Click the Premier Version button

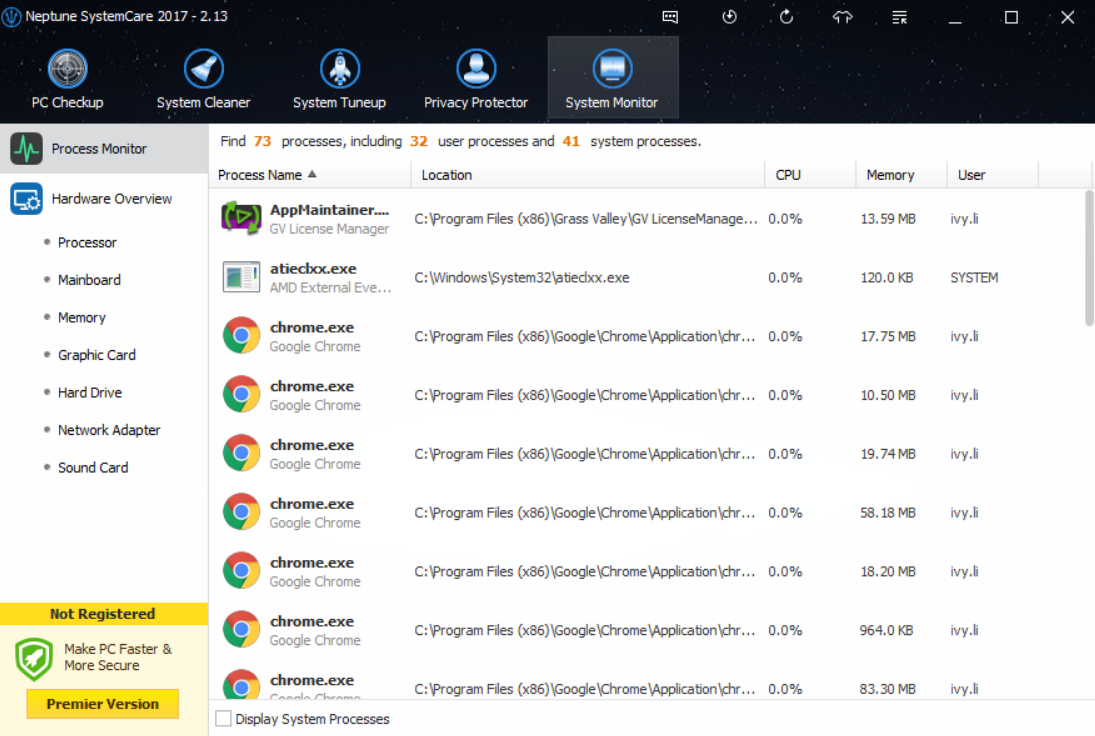(103, 704)
